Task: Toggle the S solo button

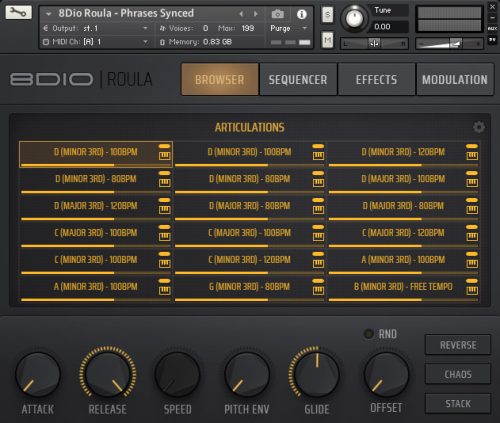Action: 328,15
